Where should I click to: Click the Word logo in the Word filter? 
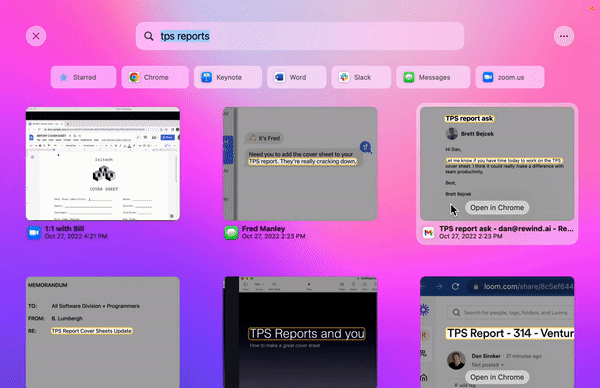click(x=279, y=77)
